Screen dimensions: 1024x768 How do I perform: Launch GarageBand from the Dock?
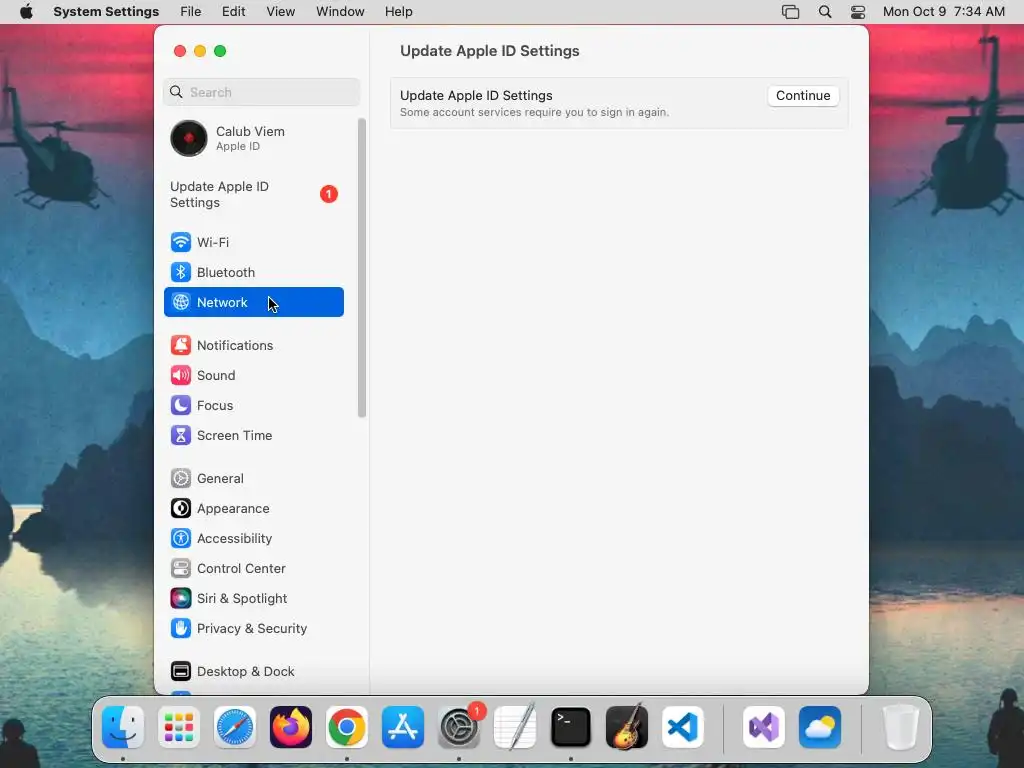tap(627, 727)
